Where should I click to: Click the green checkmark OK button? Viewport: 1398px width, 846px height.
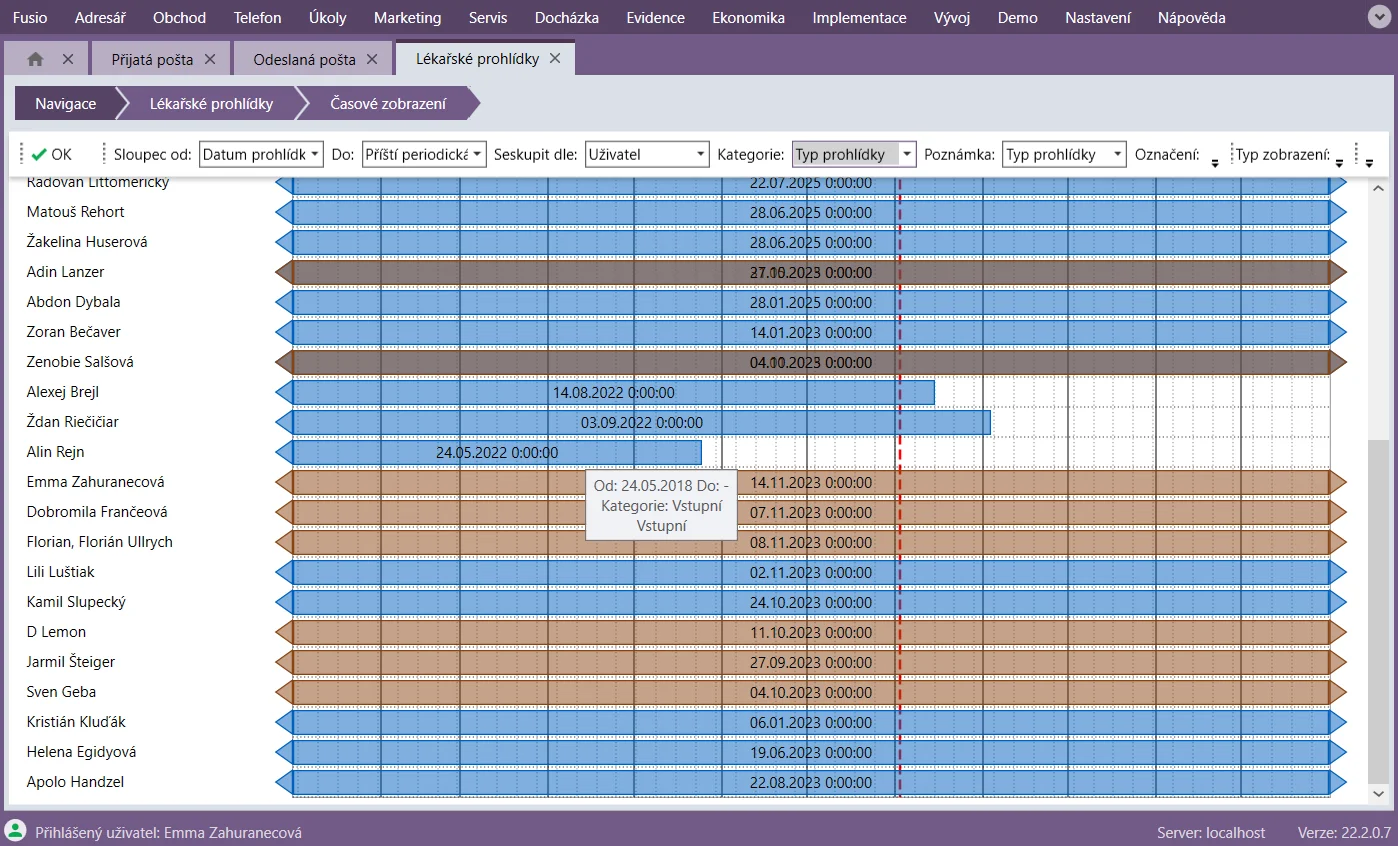pyautogui.click(x=51, y=154)
